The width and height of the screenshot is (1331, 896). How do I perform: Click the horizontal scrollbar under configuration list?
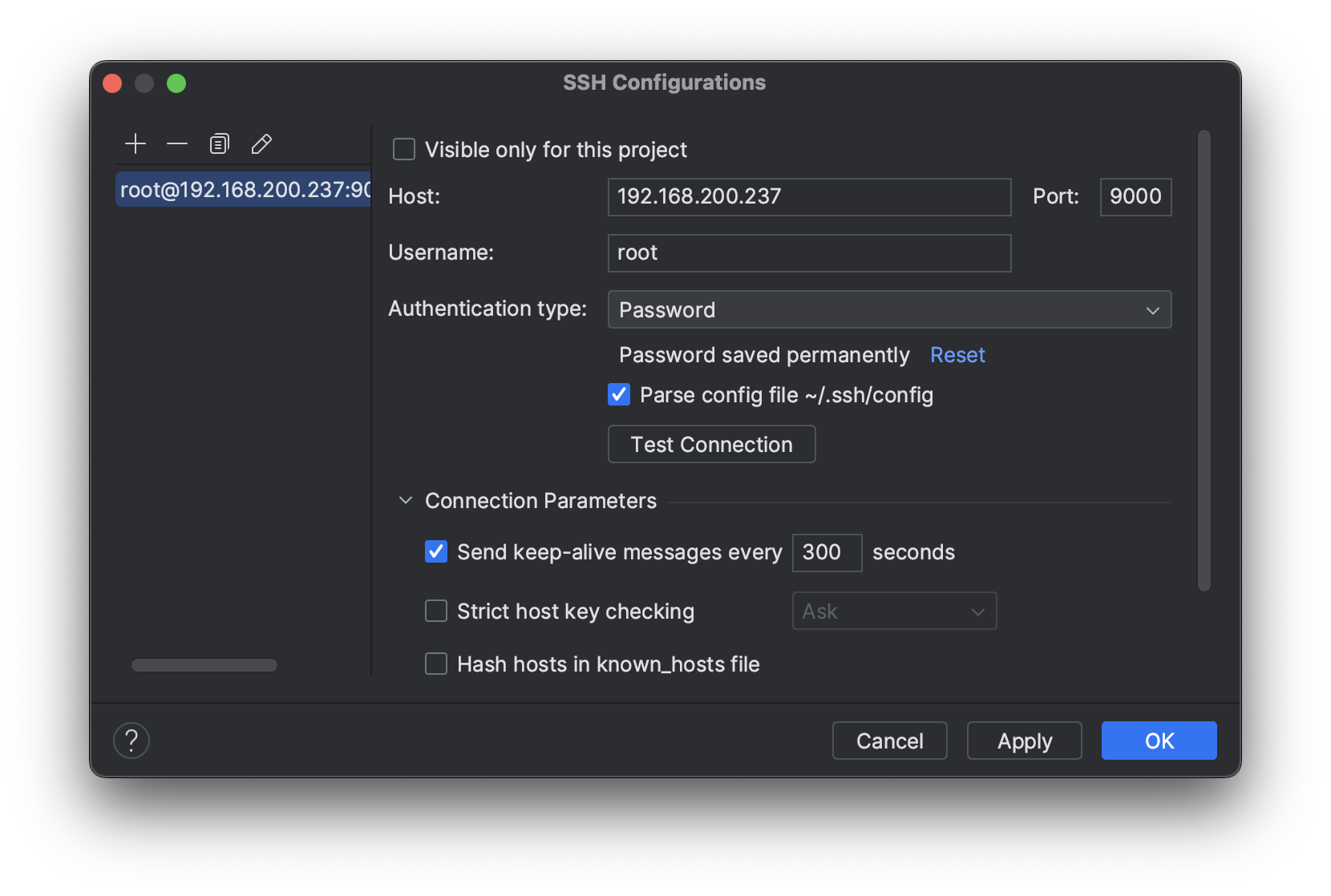(204, 665)
